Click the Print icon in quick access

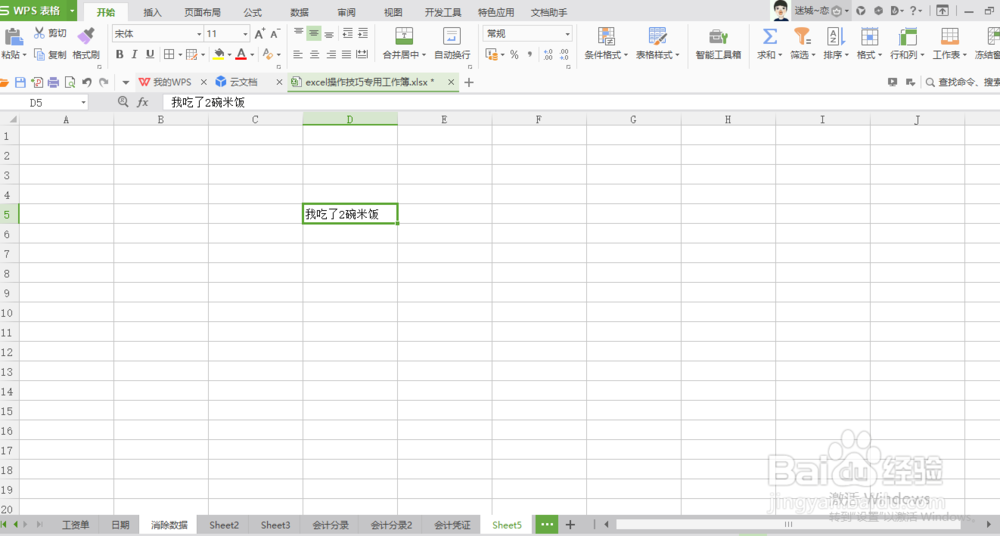54,82
